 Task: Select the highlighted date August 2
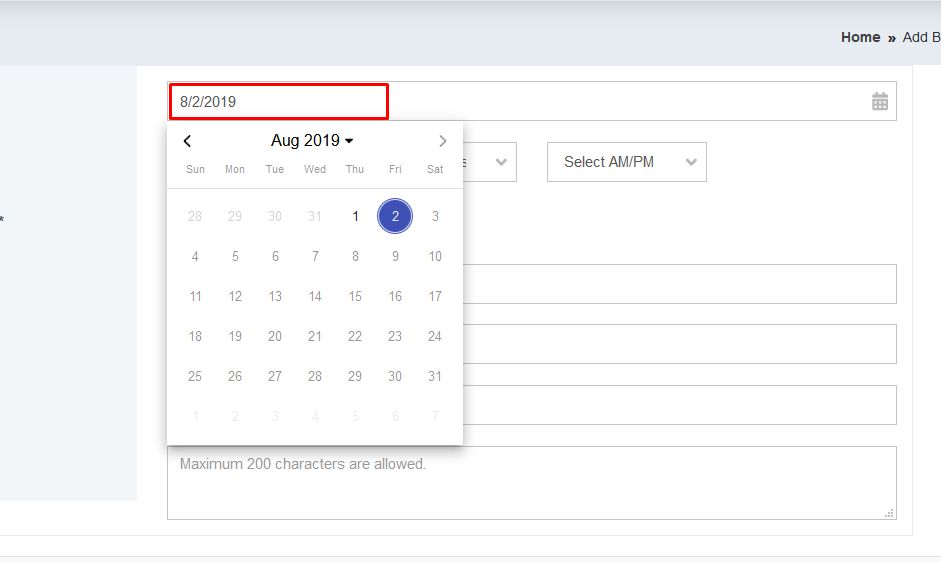pyautogui.click(x=395, y=216)
